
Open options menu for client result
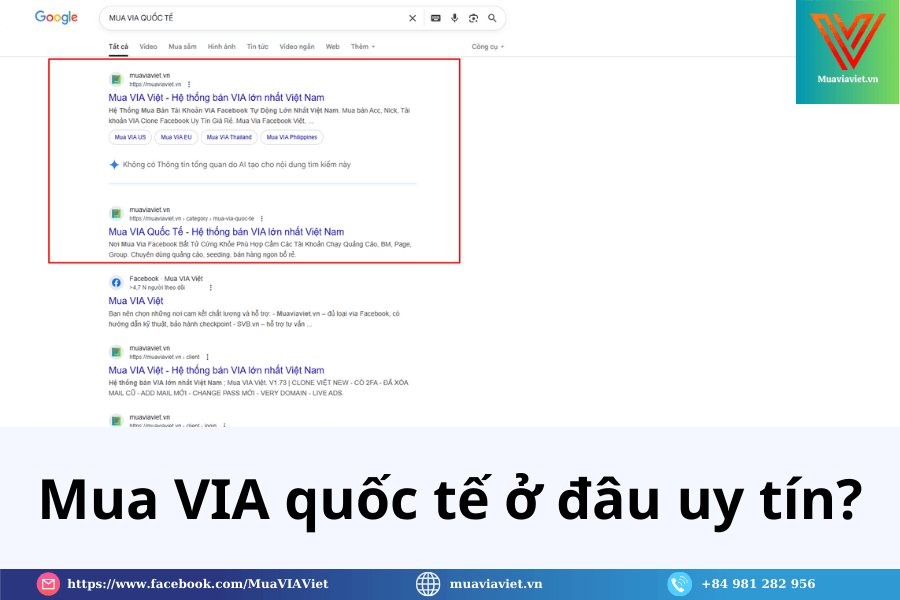(x=207, y=357)
